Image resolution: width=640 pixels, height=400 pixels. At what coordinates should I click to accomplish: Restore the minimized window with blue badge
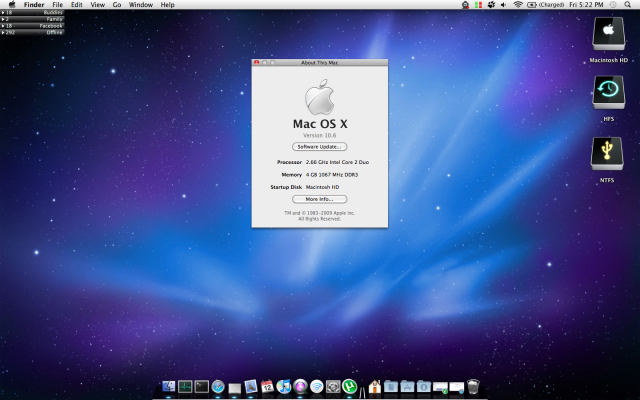457,387
